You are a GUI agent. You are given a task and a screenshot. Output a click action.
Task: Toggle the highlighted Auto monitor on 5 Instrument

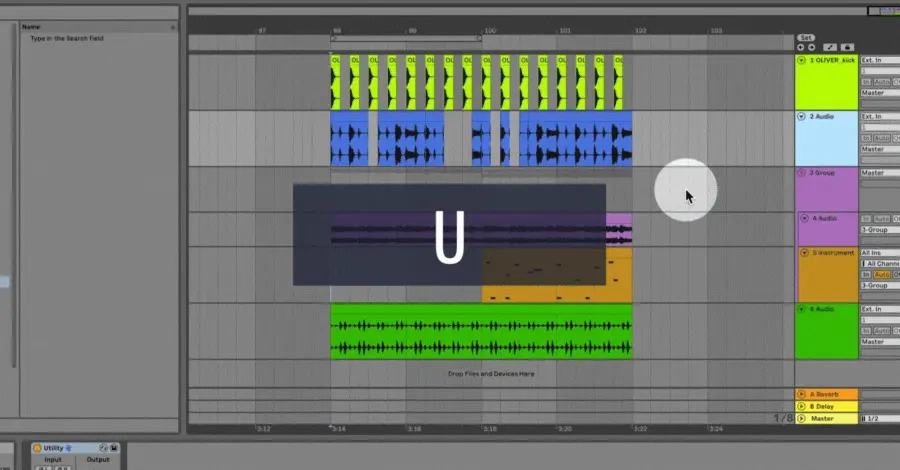tap(882, 274)
